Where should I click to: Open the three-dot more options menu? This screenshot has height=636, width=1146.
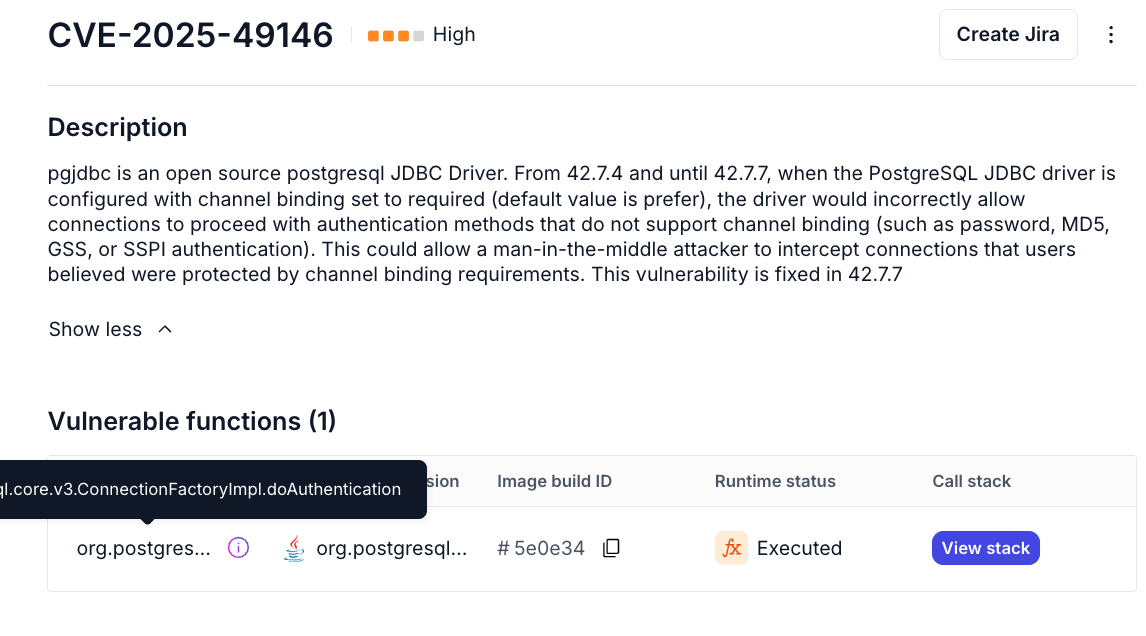(1111, 34)
